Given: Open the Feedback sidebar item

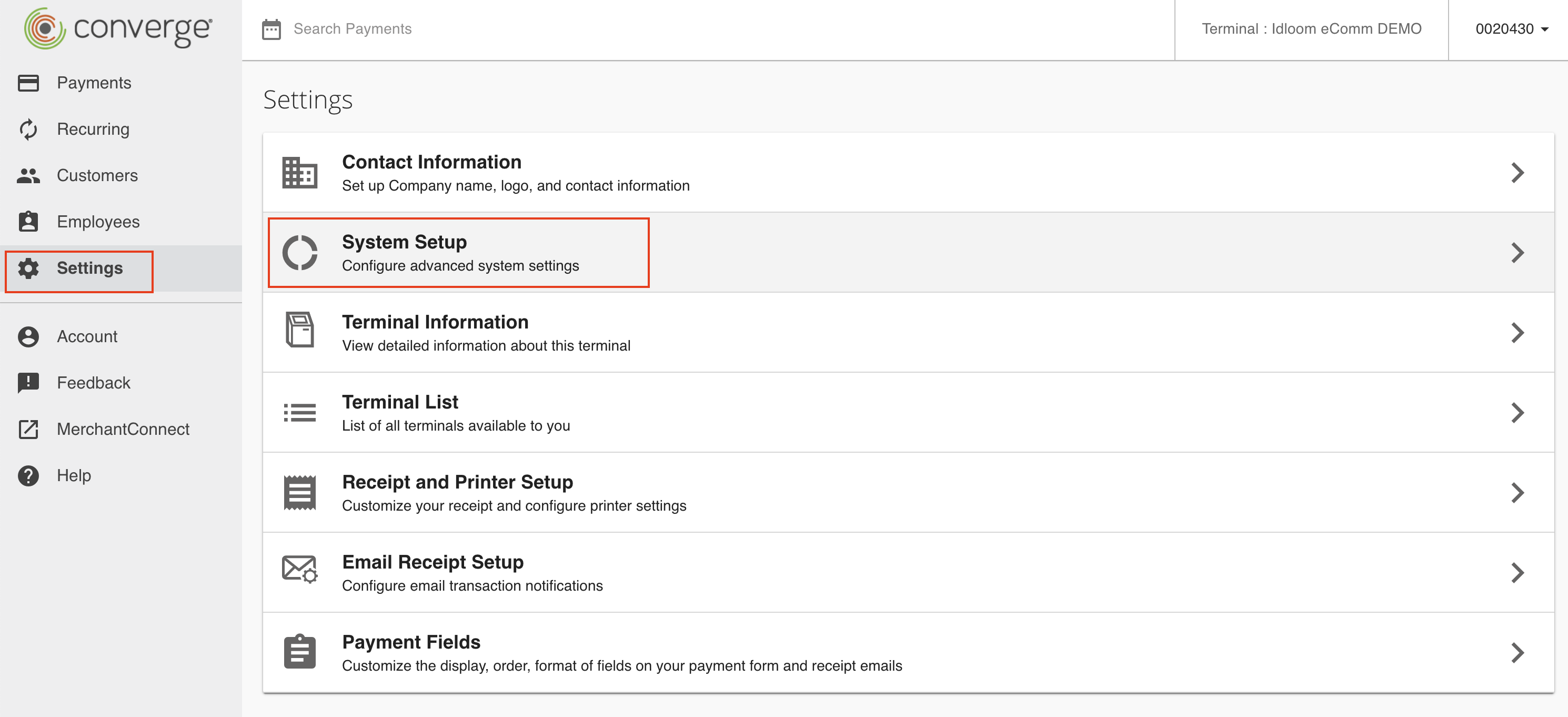Looking at the screenshot, I should tap(93, 383).
